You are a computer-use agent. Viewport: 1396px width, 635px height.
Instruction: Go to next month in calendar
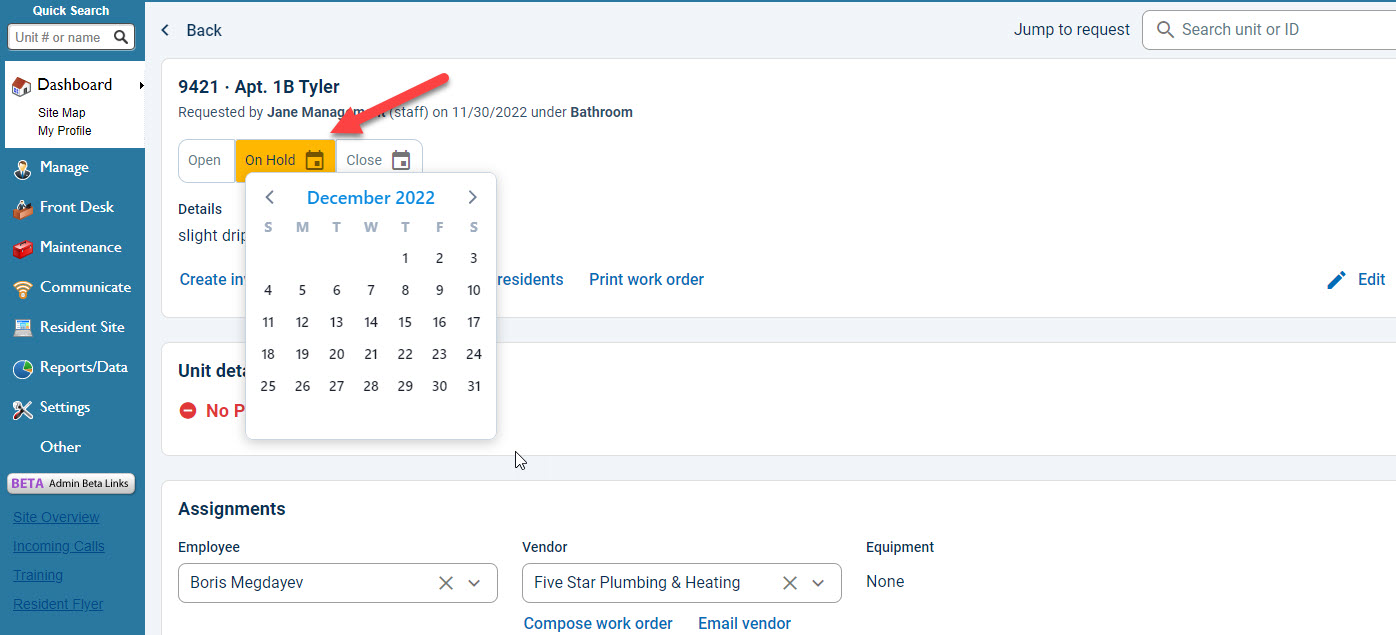[x=473, y=197]
